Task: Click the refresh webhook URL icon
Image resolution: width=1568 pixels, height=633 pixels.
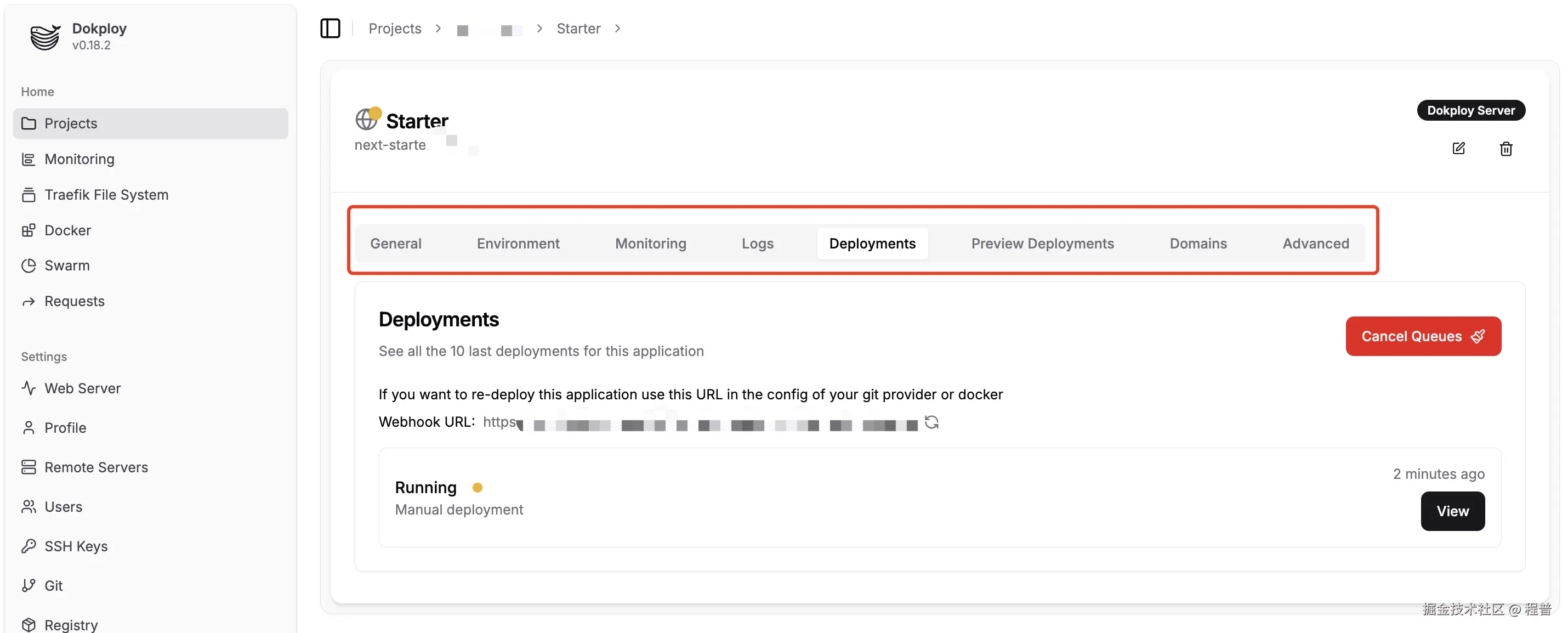Action: pos(931,422)
